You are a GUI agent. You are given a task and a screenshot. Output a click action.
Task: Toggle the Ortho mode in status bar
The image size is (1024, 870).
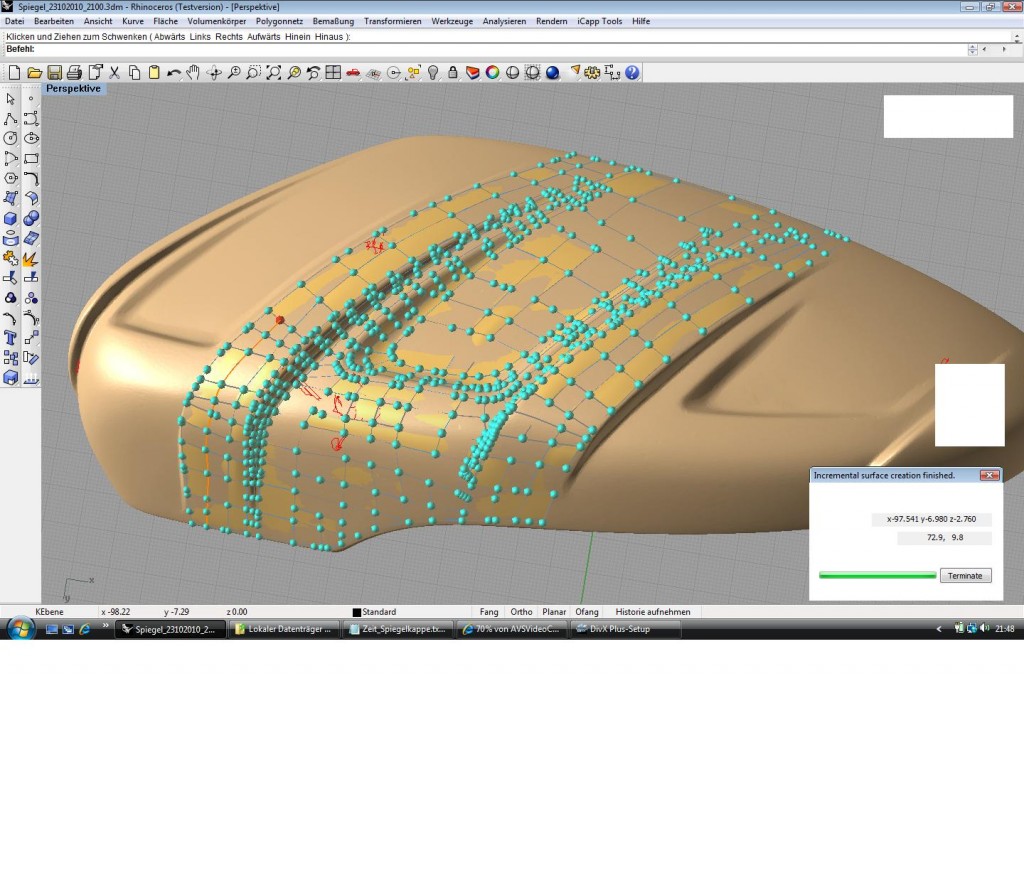(521, 612)
